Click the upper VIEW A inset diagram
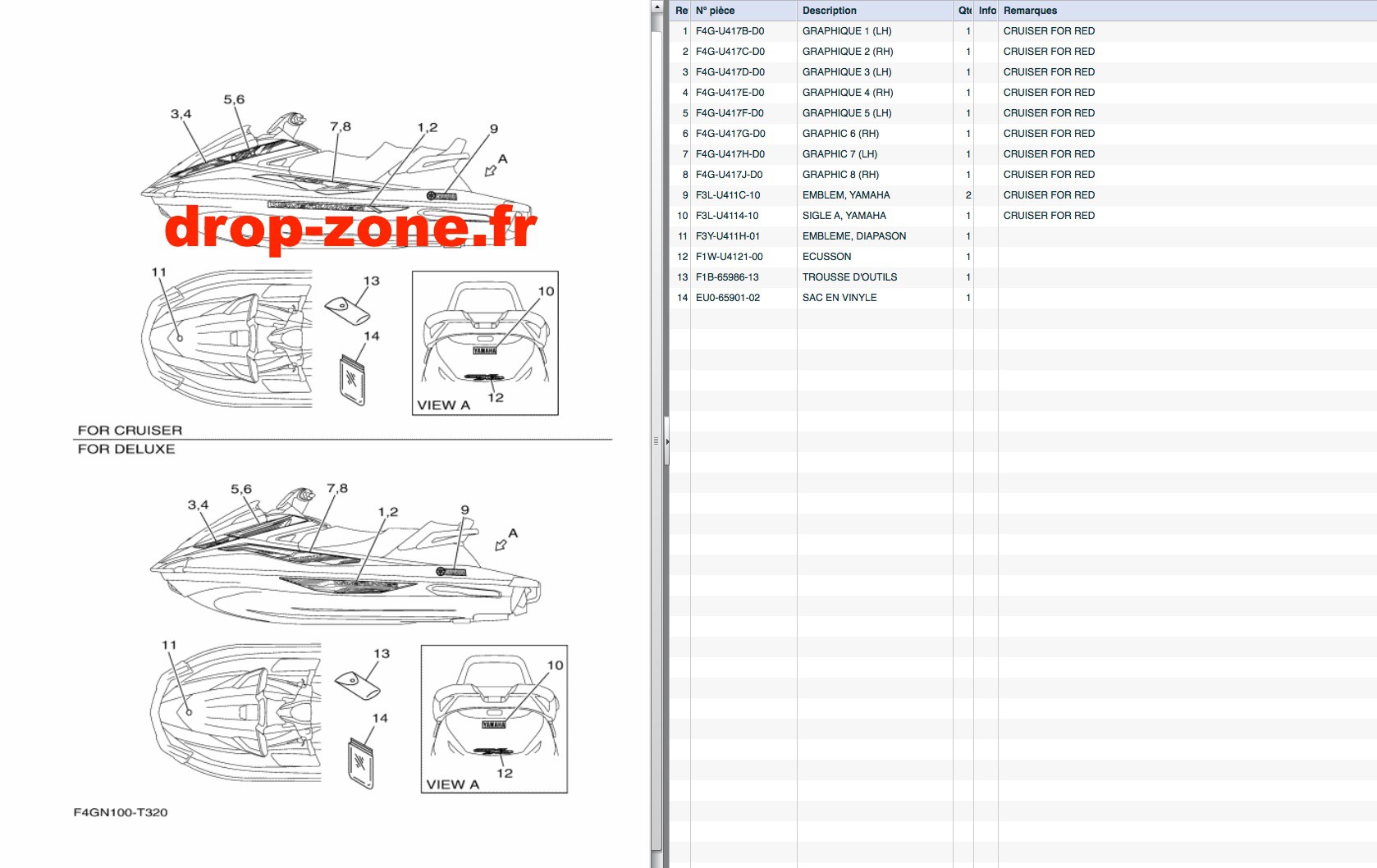 (485, 343)
